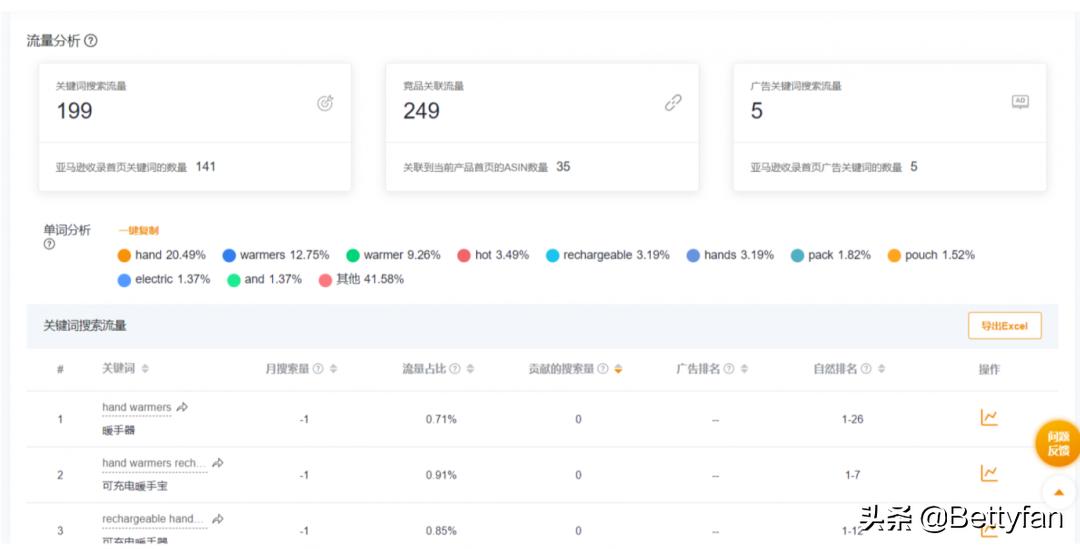The image size is (1080, 549).
Task: Sort by 流量占比 column arrows
Action: pos(470,369)
